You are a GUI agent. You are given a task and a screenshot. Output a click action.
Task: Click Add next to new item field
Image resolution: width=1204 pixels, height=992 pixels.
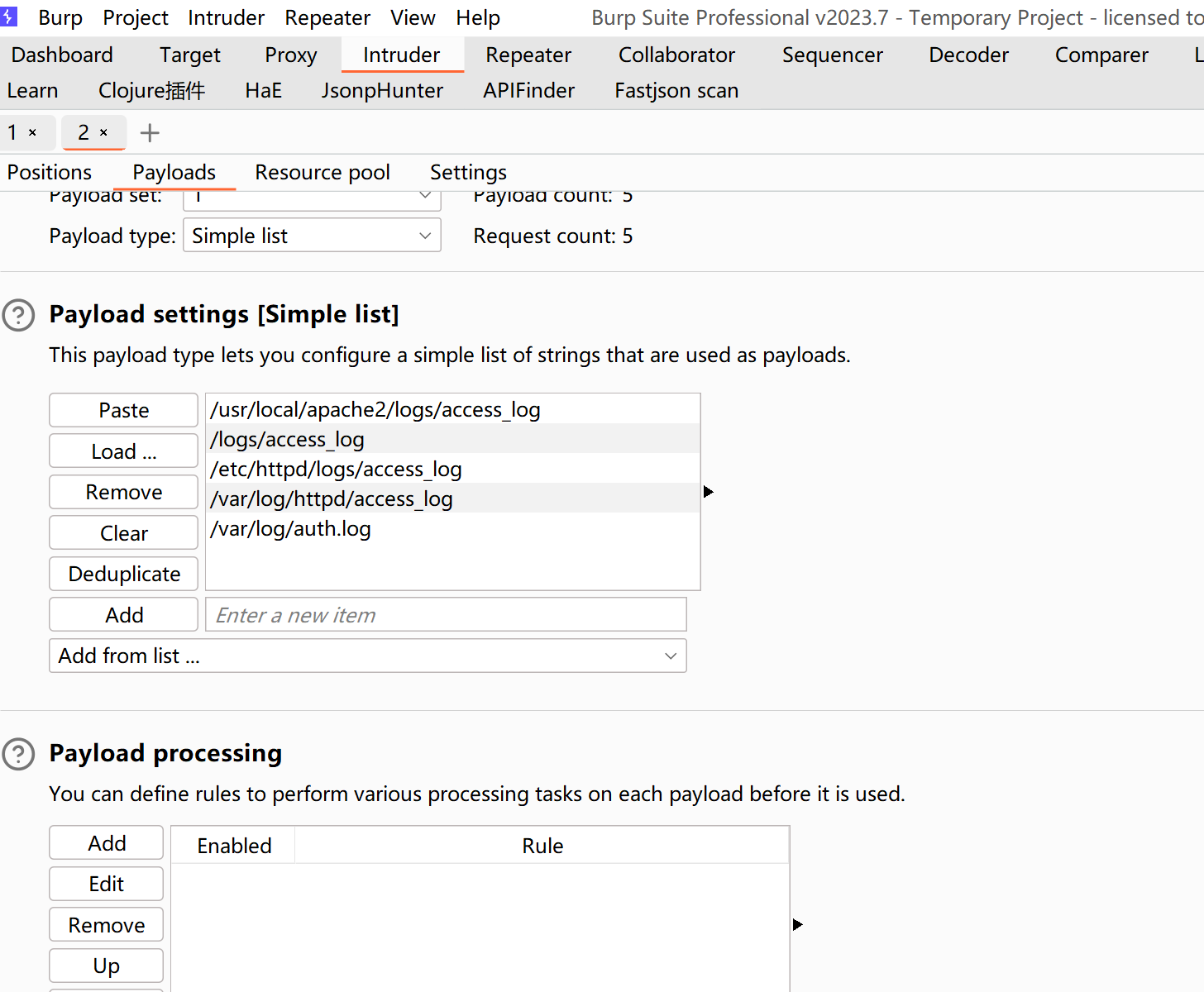click(x=123, y=615)
